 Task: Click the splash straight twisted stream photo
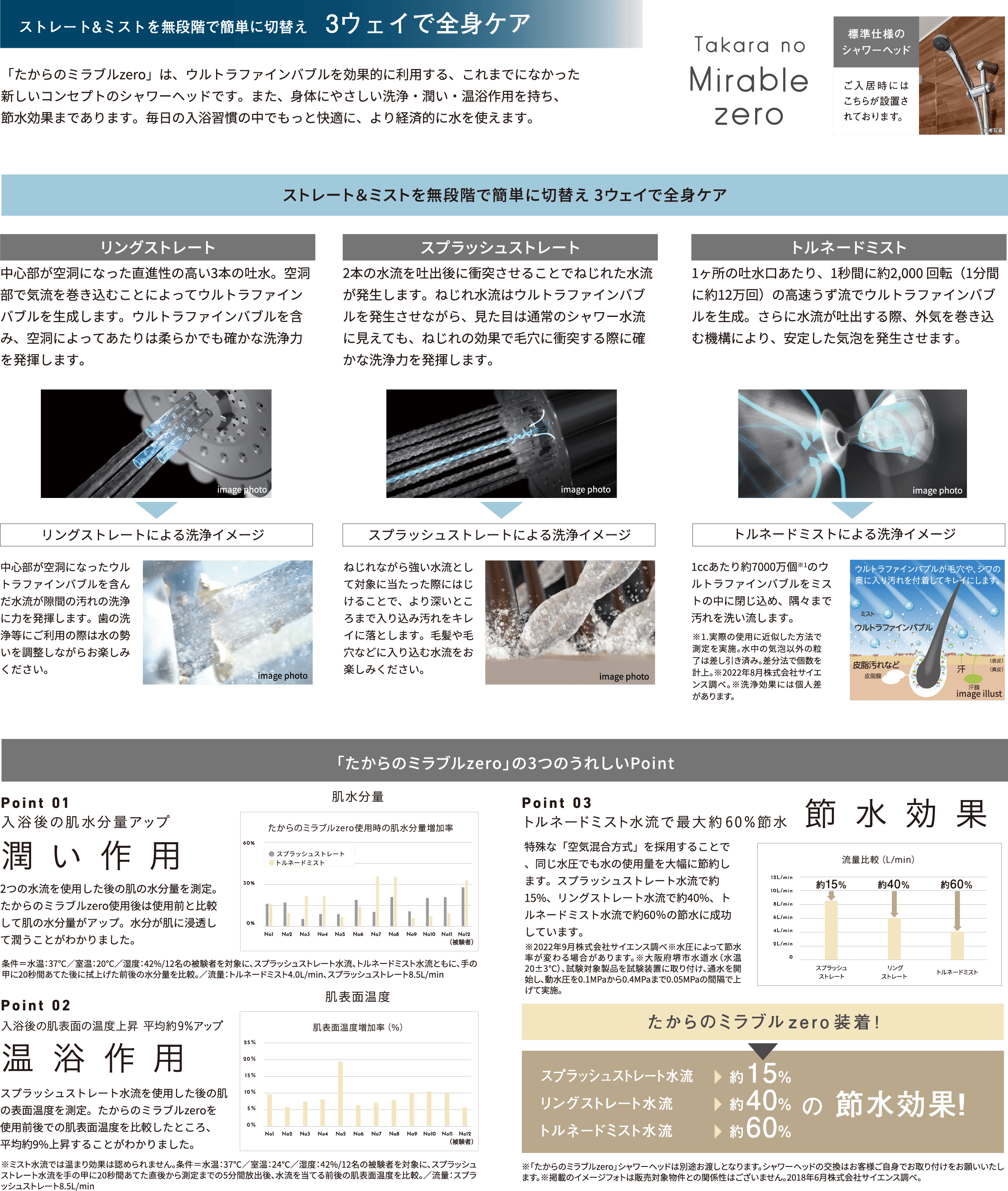coord(570,622)
